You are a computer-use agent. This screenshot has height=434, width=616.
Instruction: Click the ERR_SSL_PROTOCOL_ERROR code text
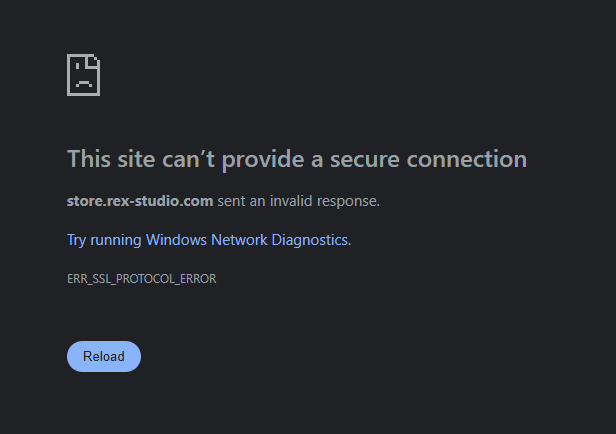(141, 279)
